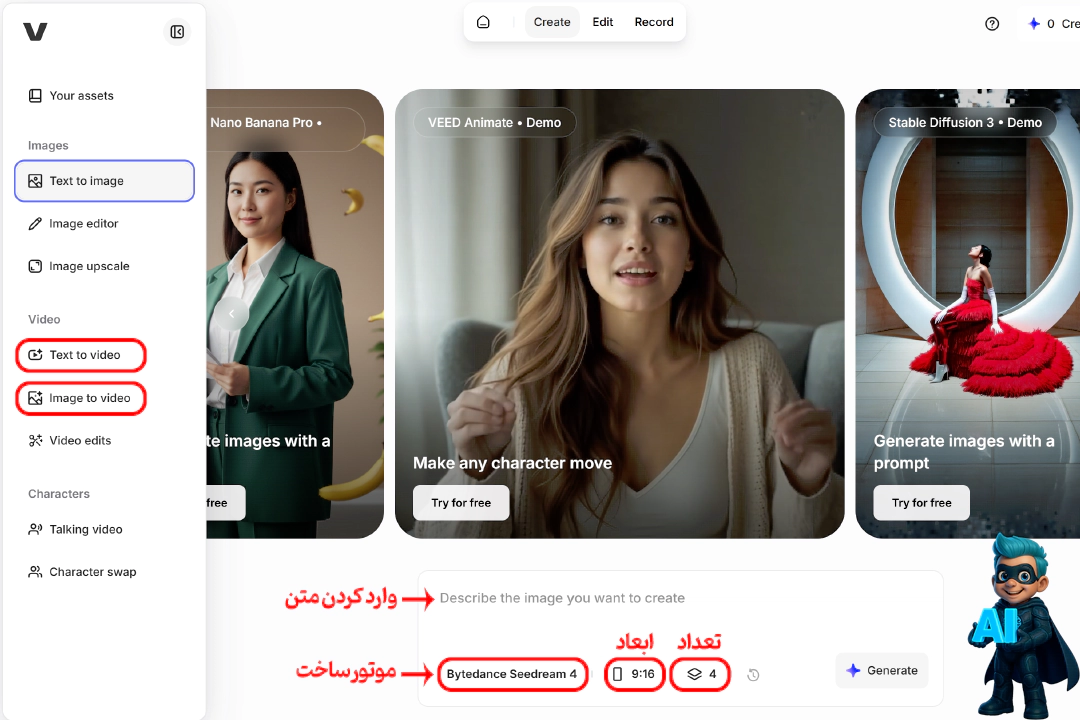Go to home icon in top bar
This screenshot has width=1080, height=720.
click(483, 22)
